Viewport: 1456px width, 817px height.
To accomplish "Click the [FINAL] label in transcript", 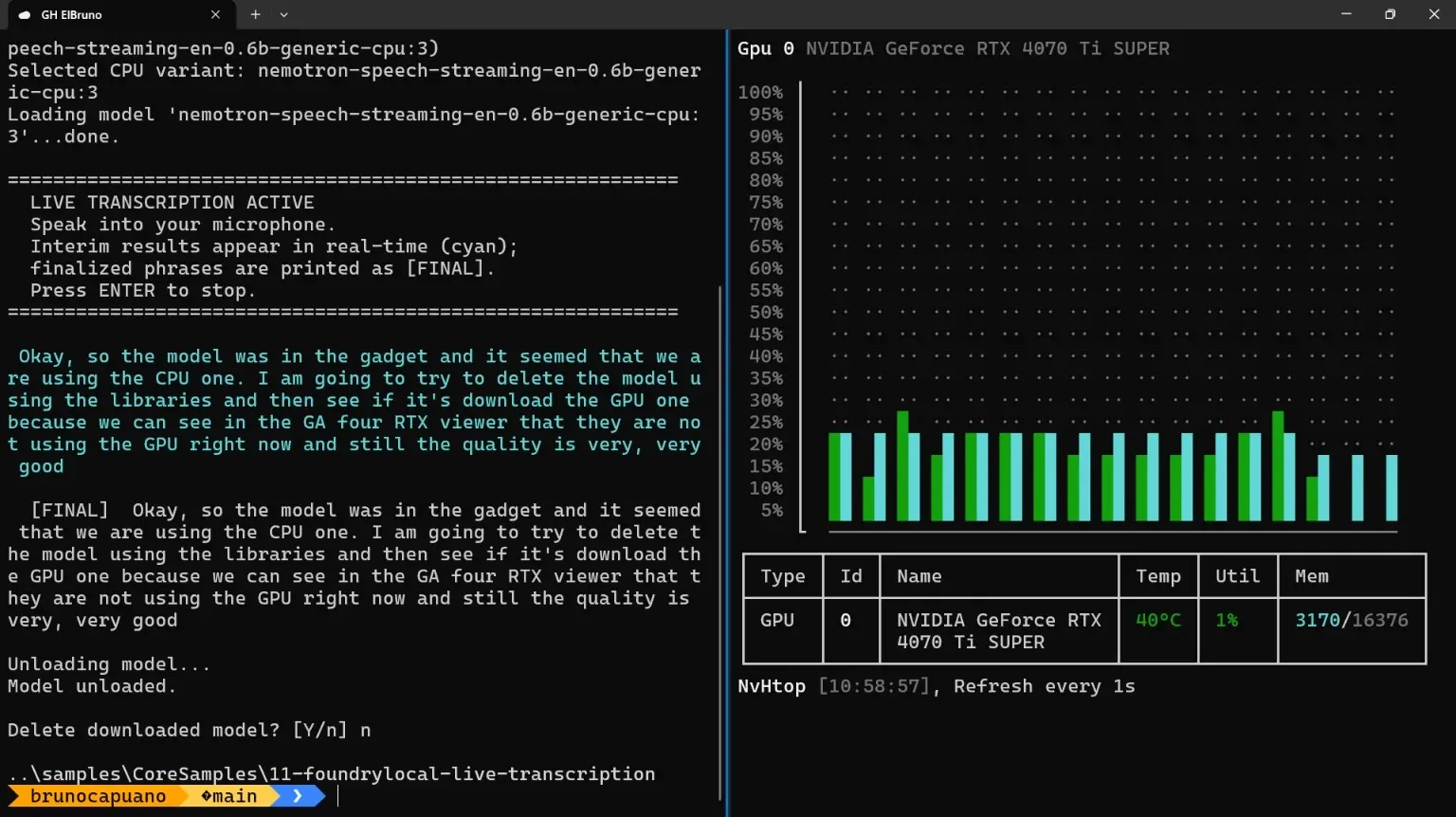I will pyautogui.click(x=69, y=511).
